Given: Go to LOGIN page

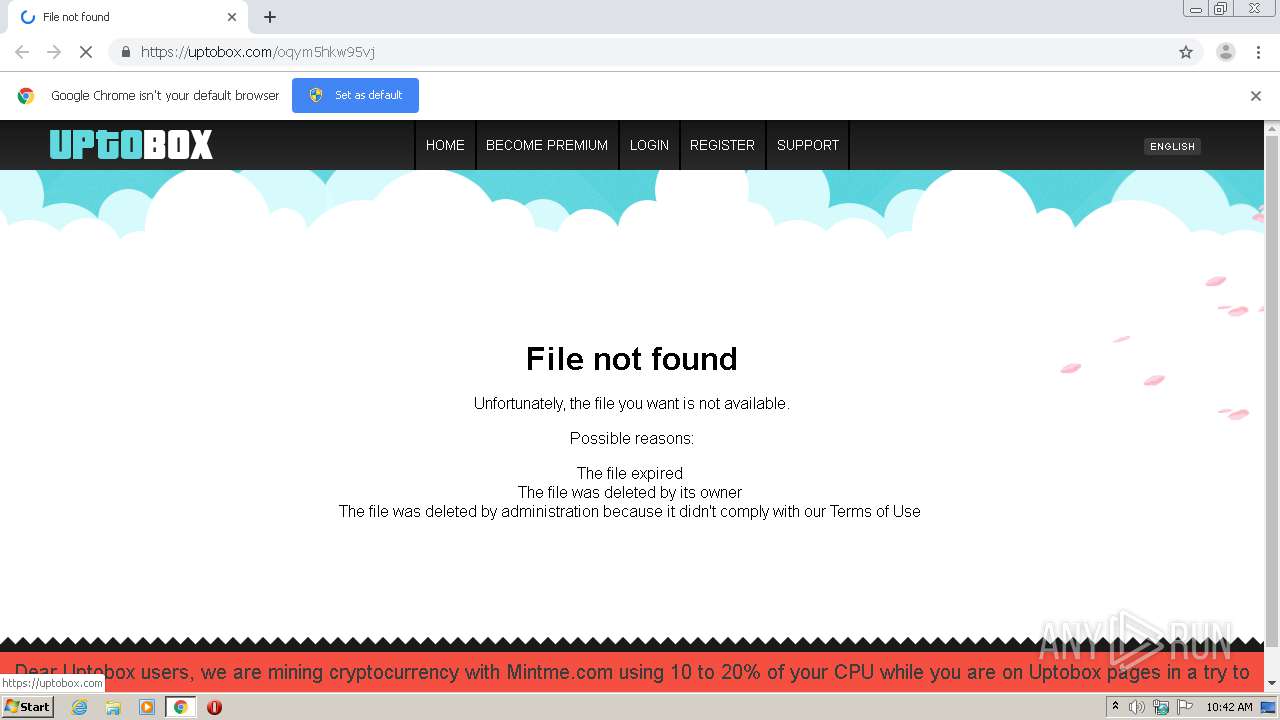Looking at the screenshot, I should point(649,145).
